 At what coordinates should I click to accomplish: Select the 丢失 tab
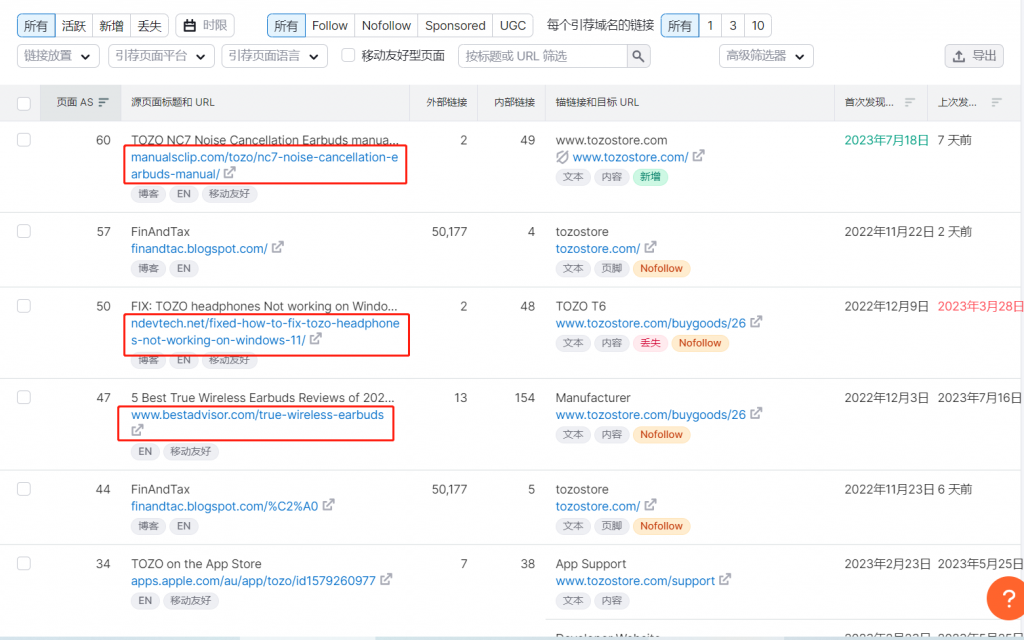click(150, 25)
